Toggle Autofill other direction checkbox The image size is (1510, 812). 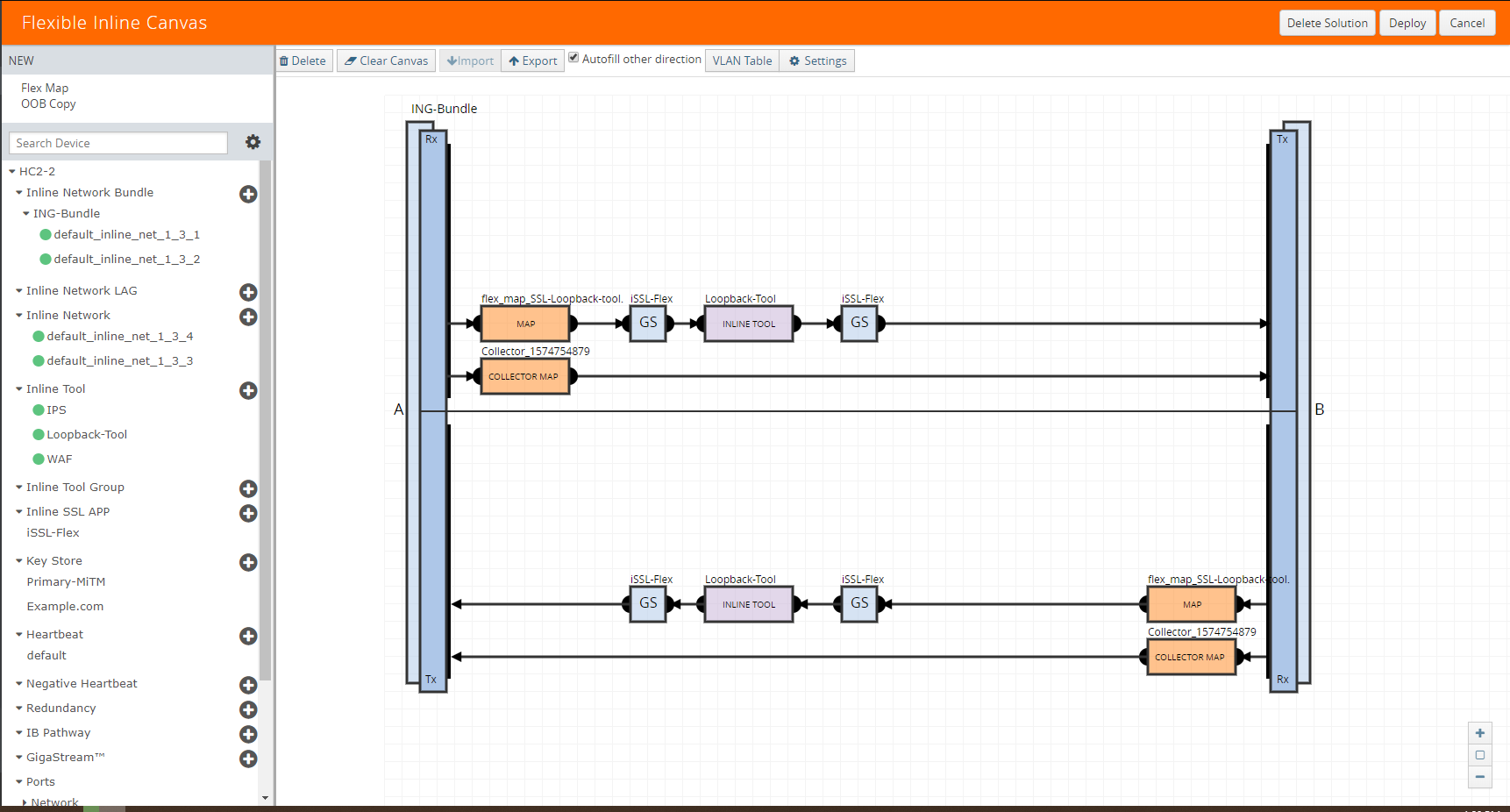tap(573, 58)
